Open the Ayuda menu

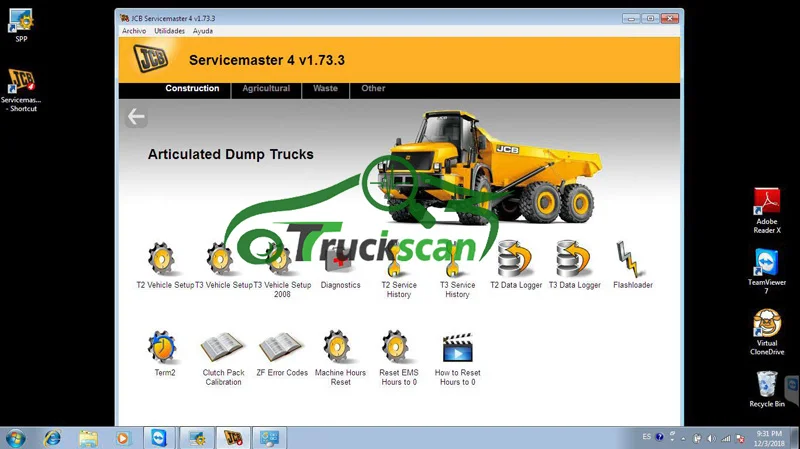click(x=203, y=31)
